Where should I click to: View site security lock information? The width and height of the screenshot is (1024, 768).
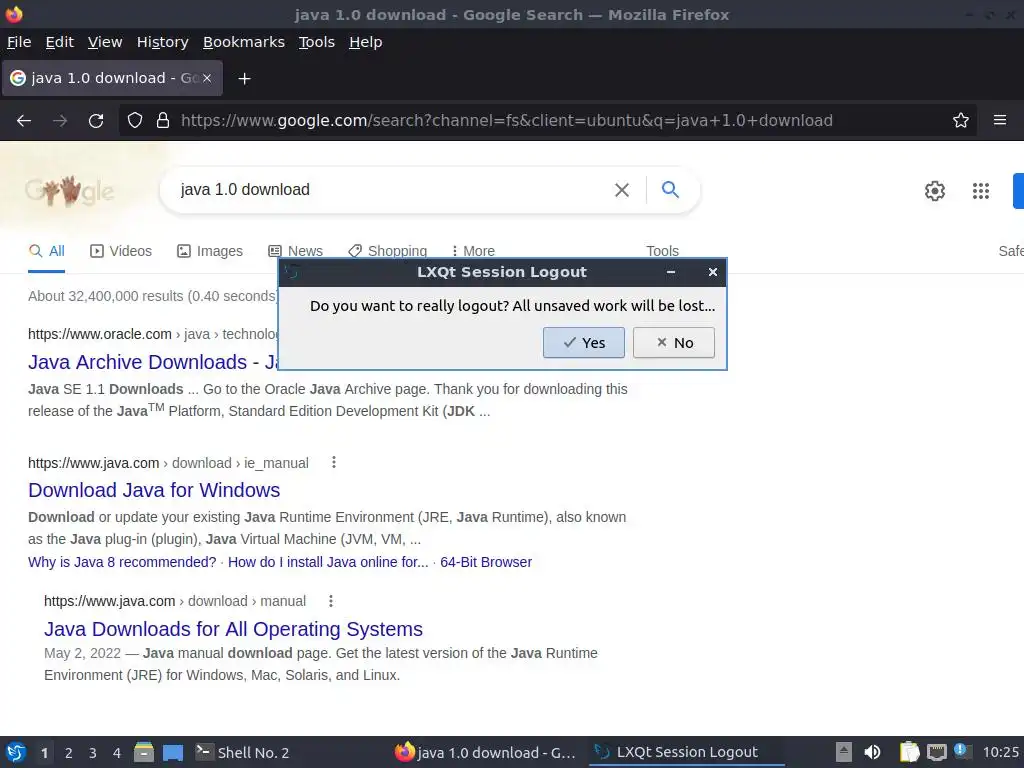(163, 120)
